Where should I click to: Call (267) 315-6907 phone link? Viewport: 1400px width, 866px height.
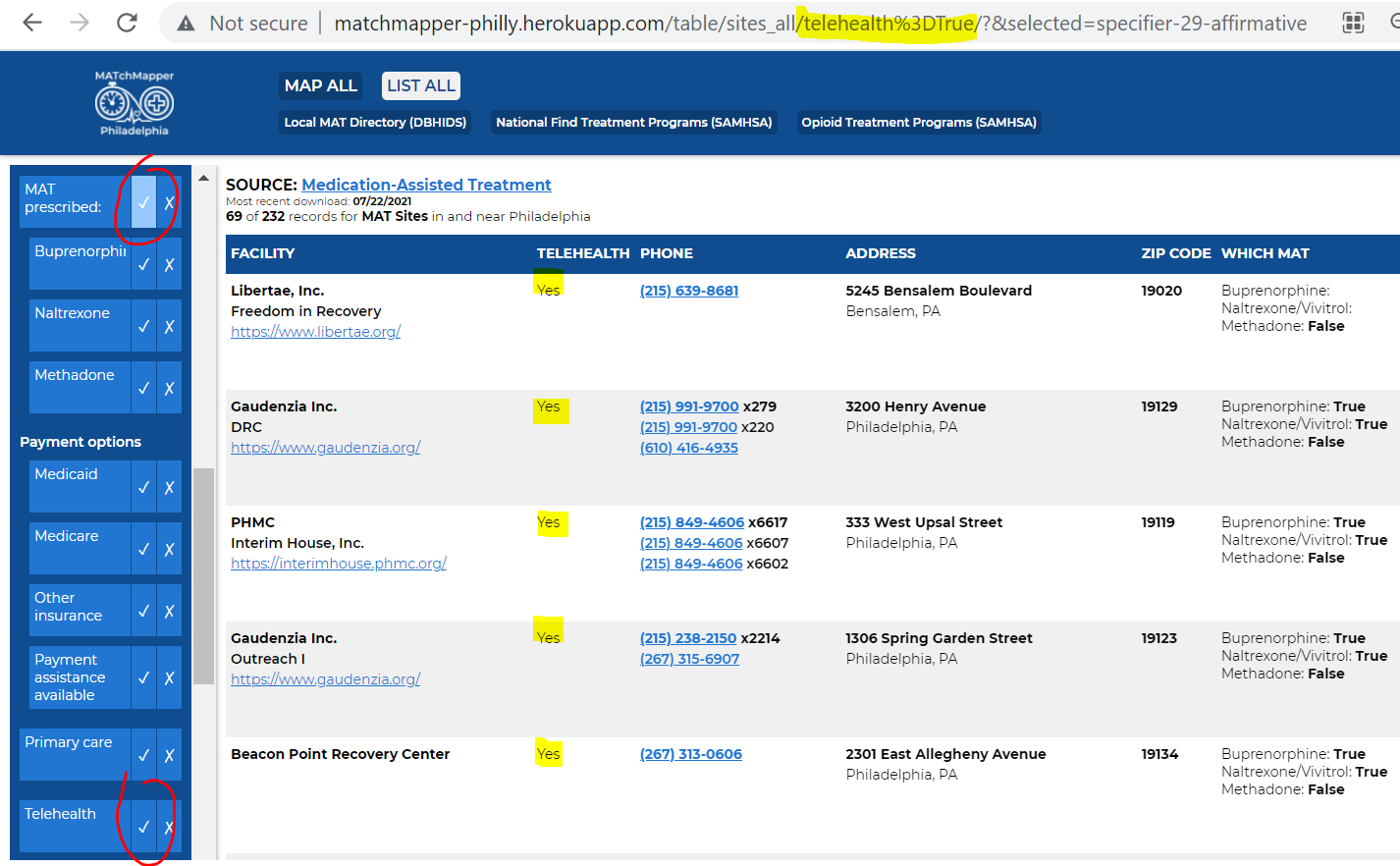coord(689,659)
